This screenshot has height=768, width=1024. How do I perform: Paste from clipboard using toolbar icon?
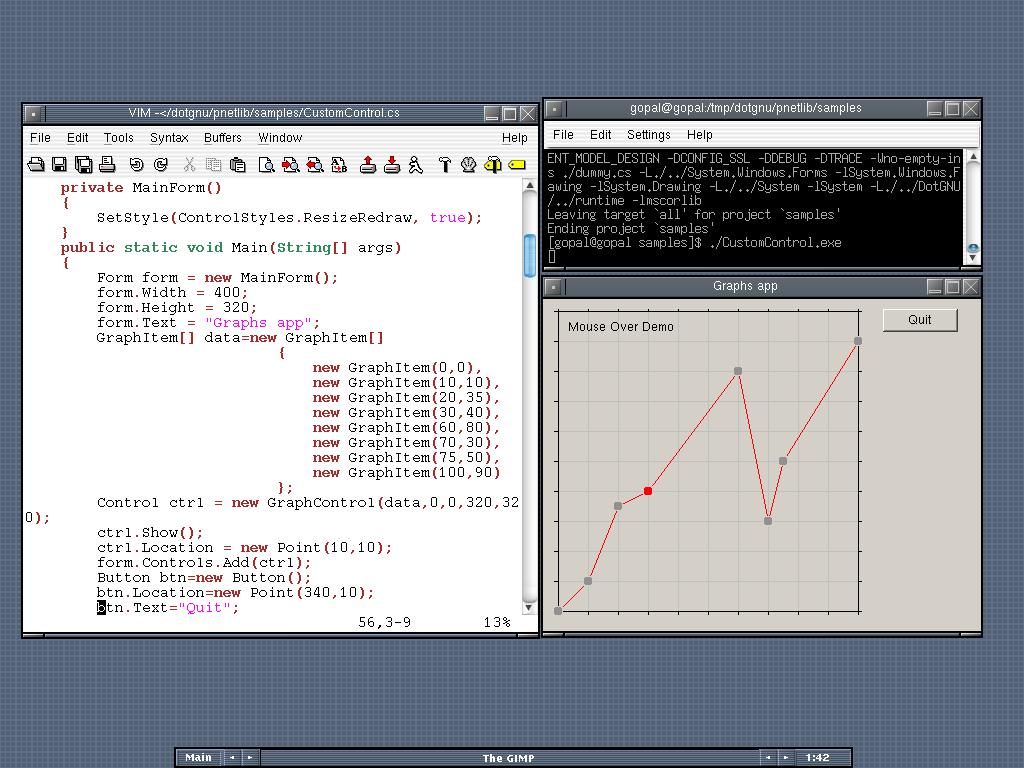point(238,165)
